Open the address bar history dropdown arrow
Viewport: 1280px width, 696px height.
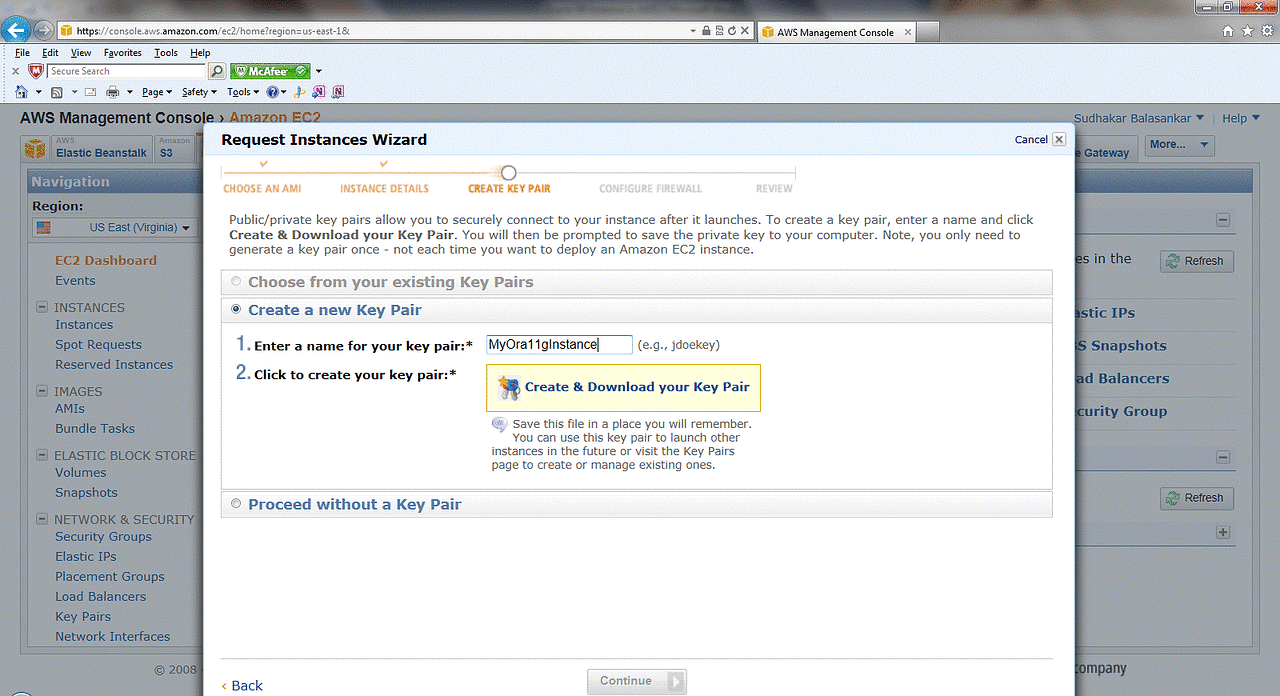694,31
